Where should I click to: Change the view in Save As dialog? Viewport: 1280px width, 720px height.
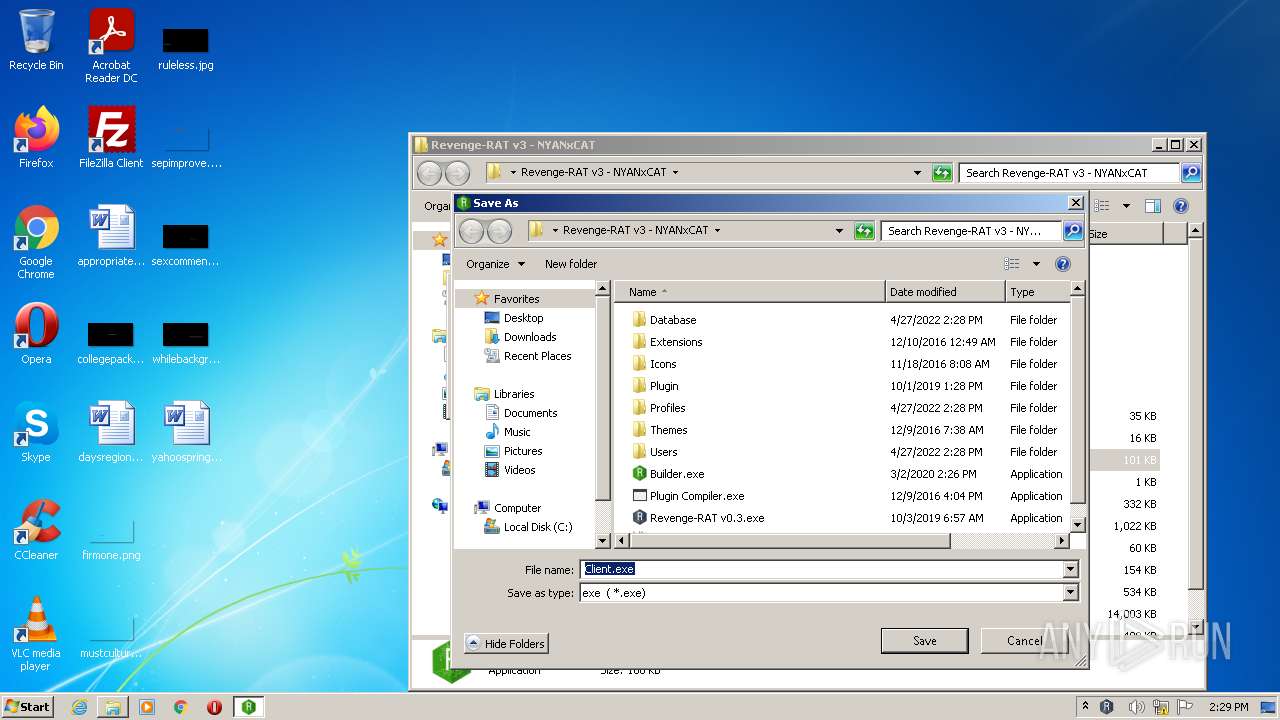(x=1012, y=264)
